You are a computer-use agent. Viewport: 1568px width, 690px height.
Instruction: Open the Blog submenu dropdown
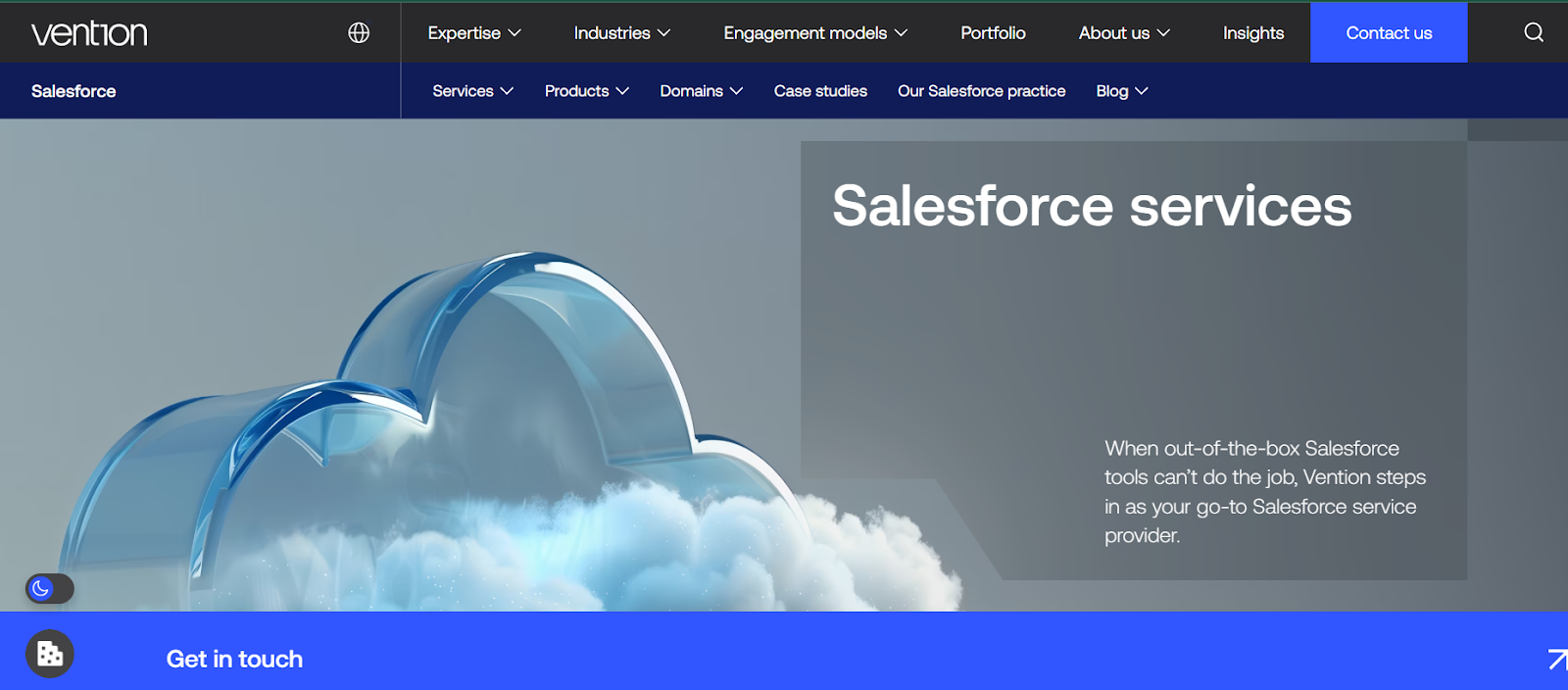pyautogui.click(x=1122, y=91)
